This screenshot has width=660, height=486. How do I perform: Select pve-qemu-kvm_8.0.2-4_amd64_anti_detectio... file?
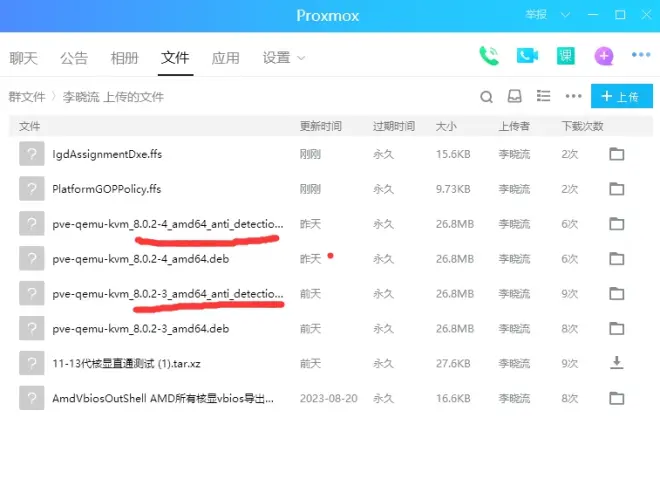(168, 224)
